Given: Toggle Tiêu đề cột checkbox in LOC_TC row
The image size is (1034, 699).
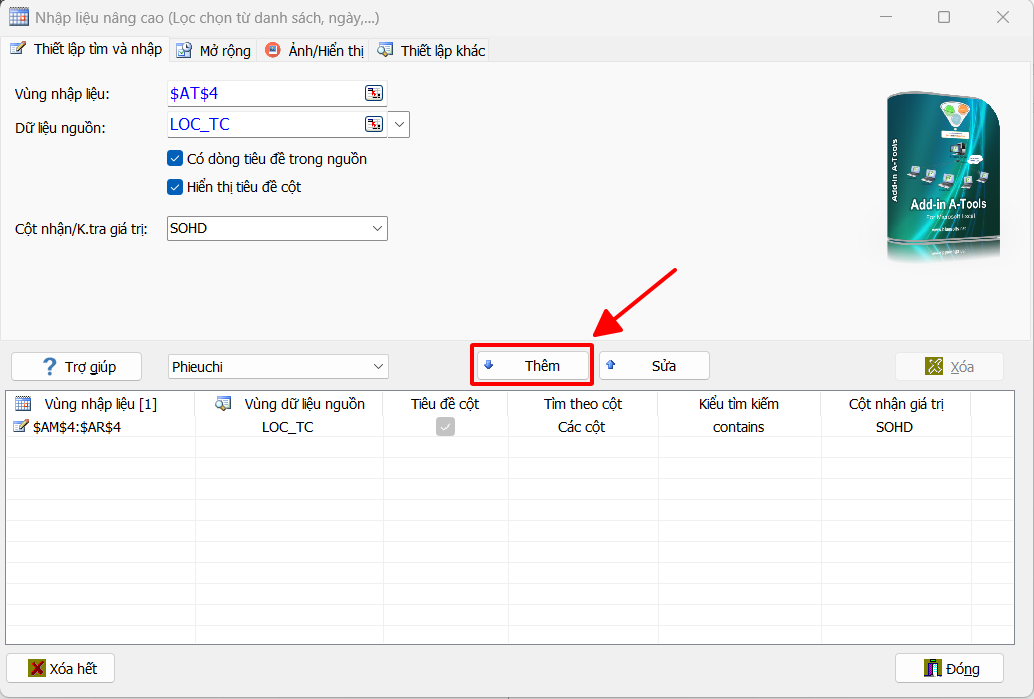Looking at the screenshot, I should [x=445, y=427].
